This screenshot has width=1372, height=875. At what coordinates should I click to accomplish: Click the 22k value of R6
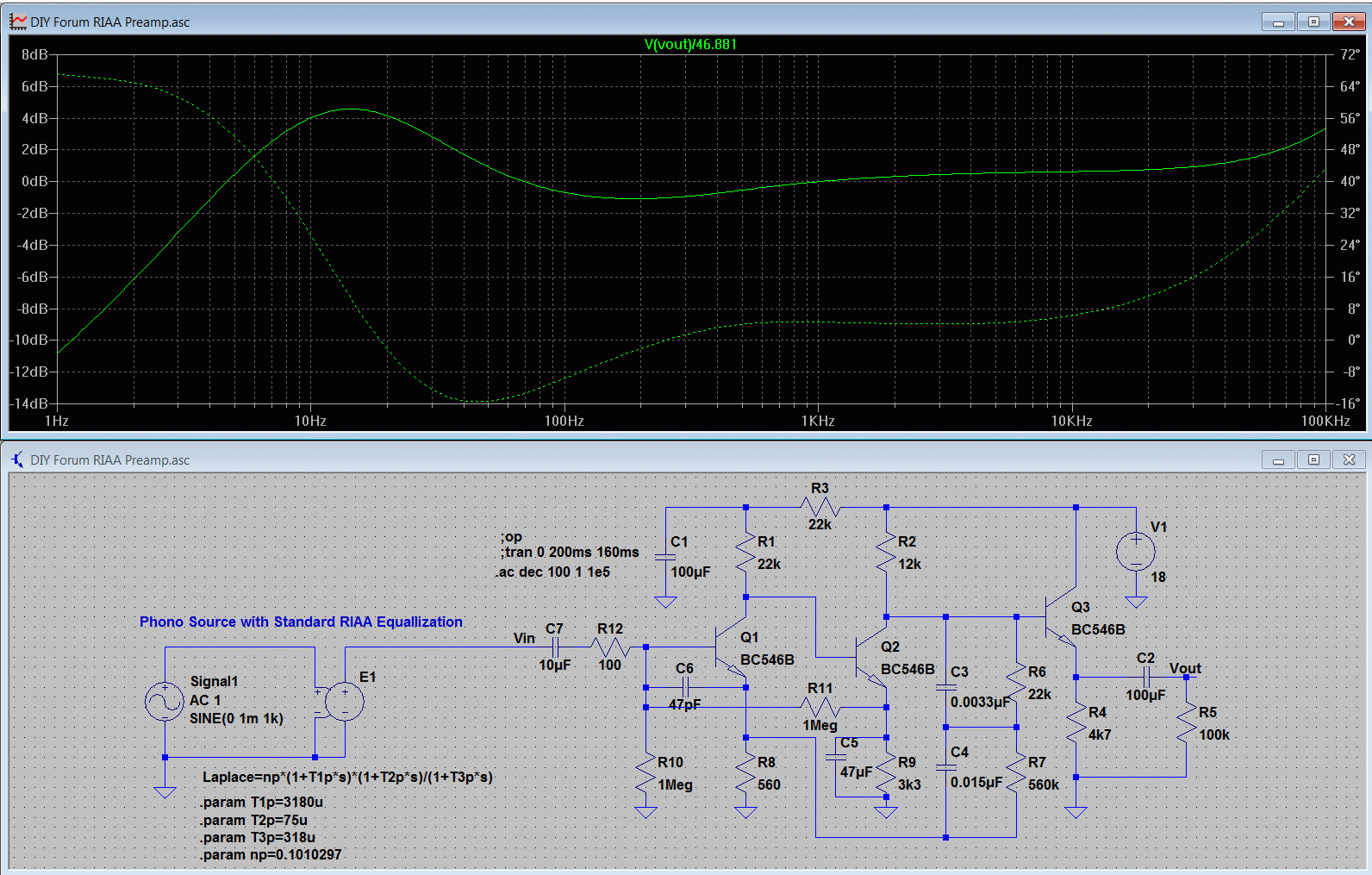click(1039, 694)
